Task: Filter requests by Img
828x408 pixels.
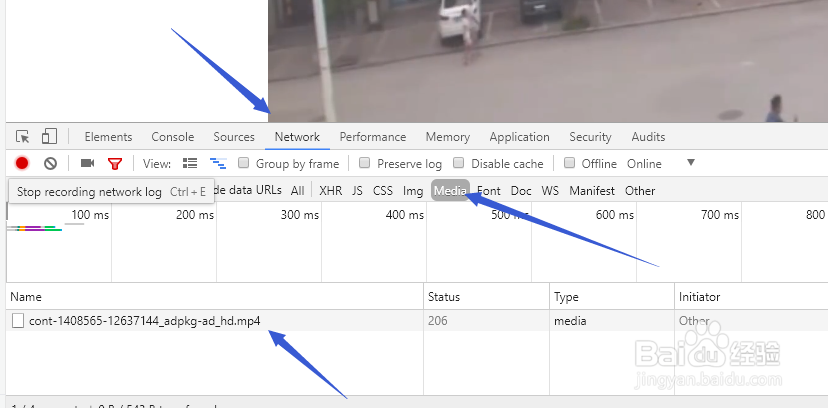Action: pyautogui.click(x=413, y=191)
